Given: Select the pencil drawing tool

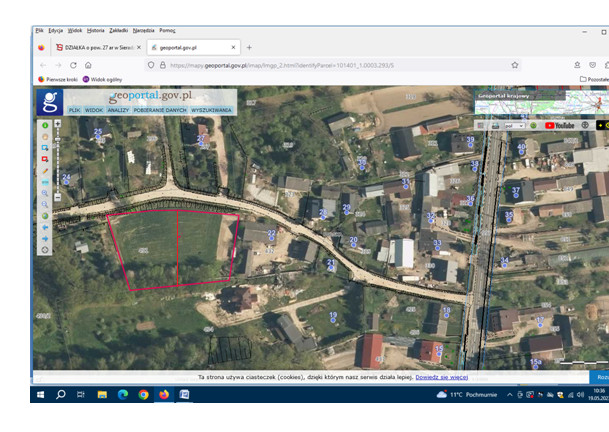Looking at the screenshot, I should point(45,170).
